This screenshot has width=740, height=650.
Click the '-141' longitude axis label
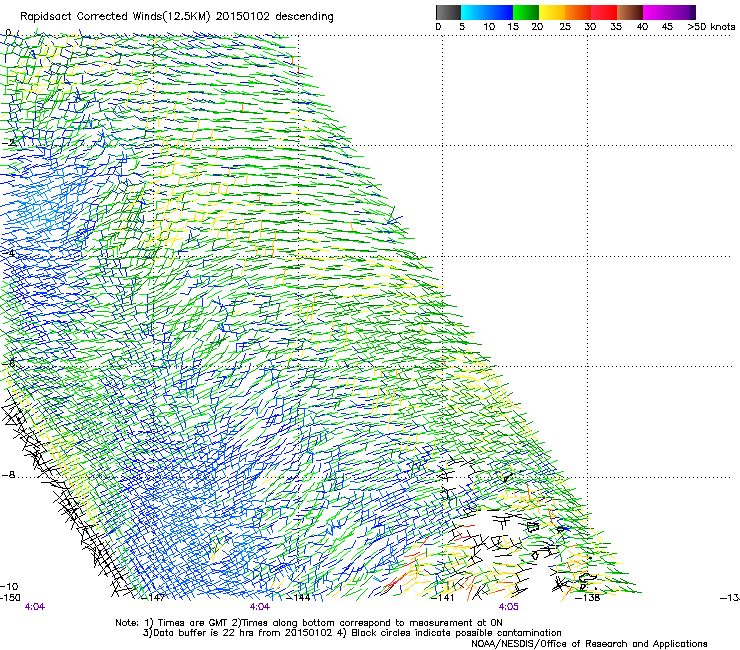(443, 598)
